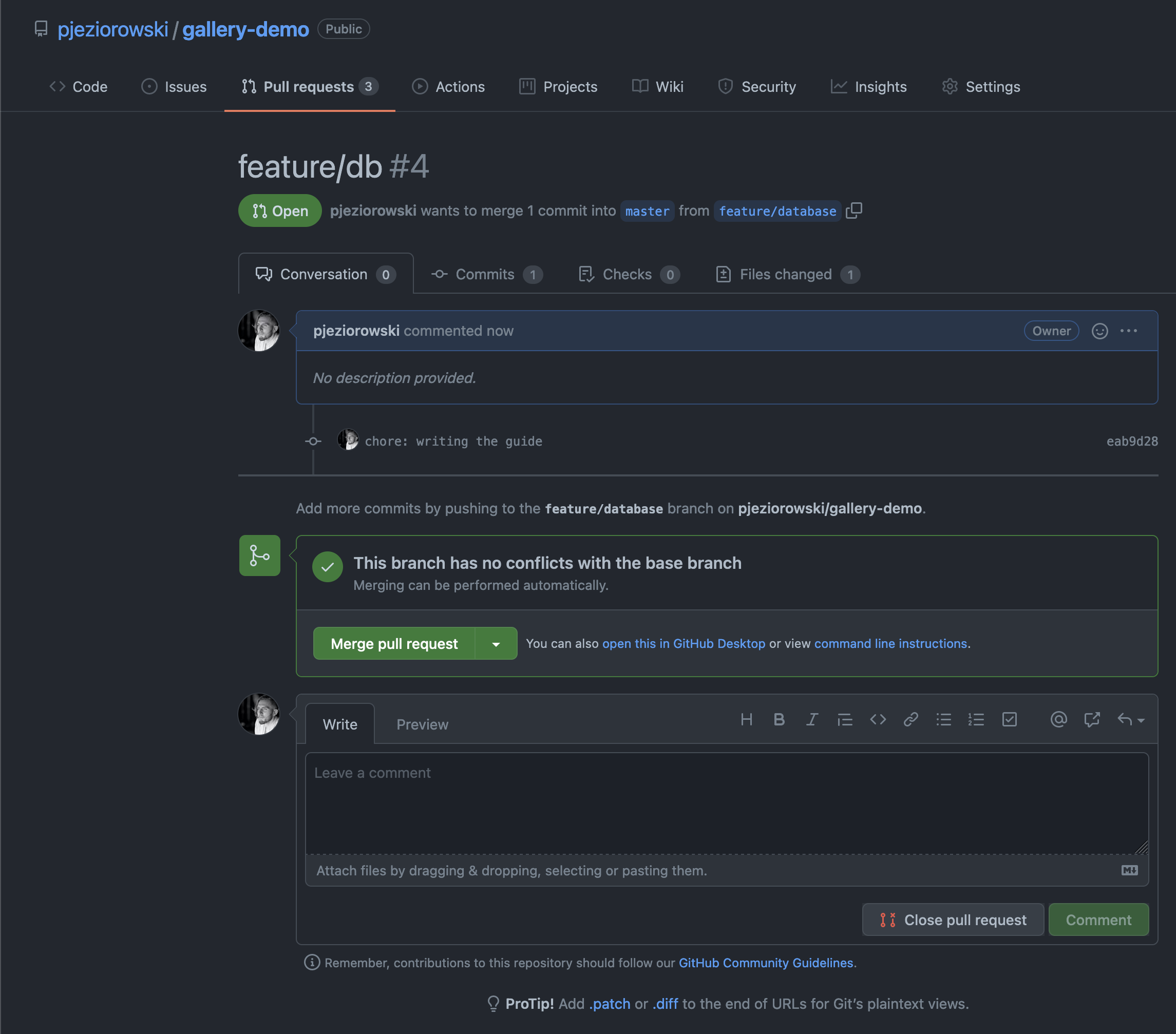Image resolution: width=1176 pixels, height=1034 pixels.
Task: Add a link via toolbar icon
Action: 910,719
